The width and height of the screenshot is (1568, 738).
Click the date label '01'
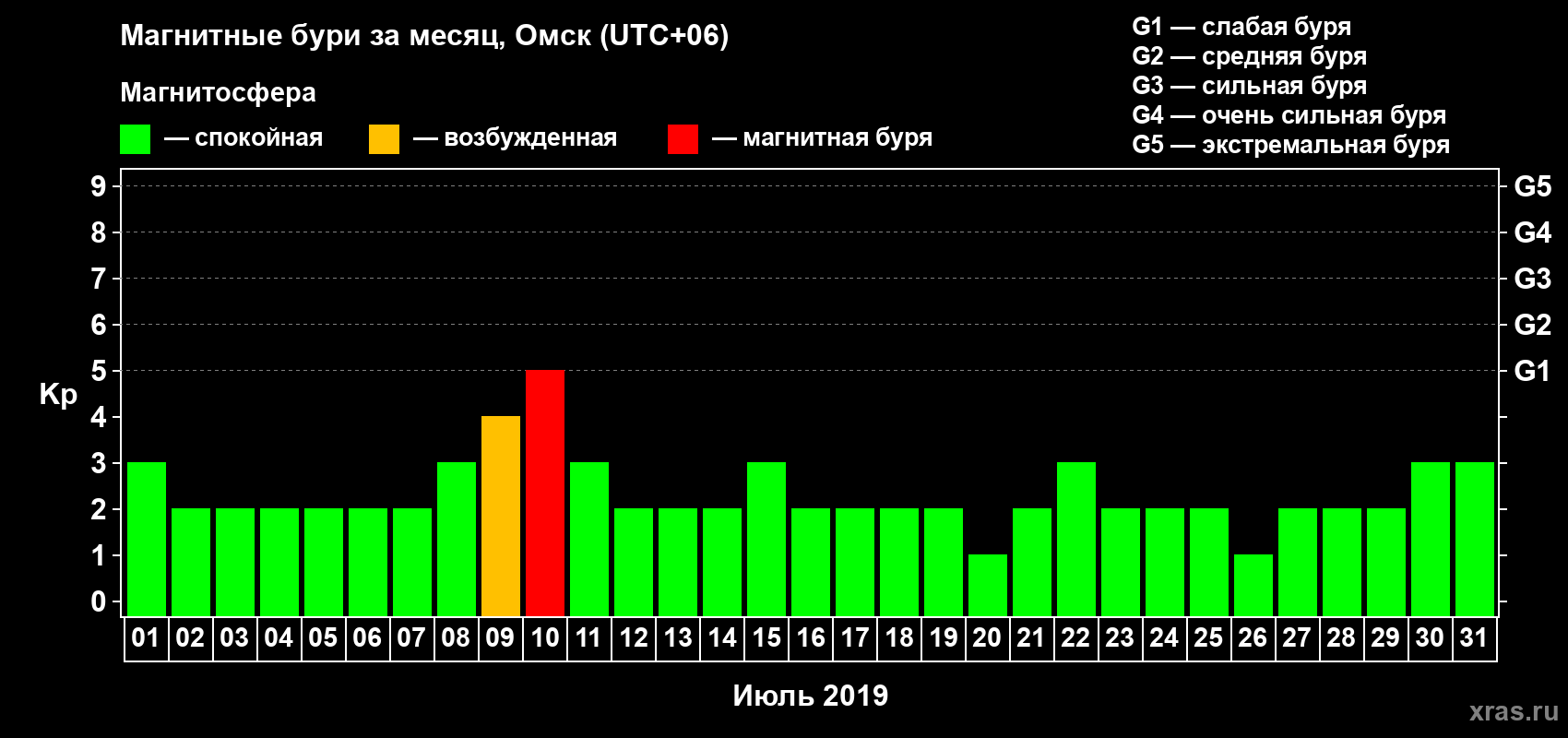[x=146, y=637]
